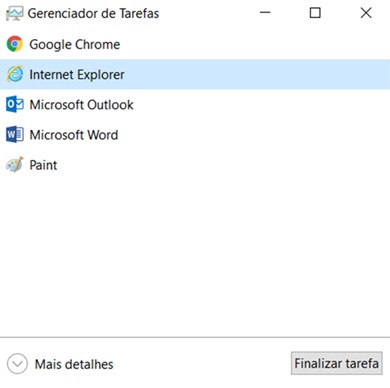Select the Internet Explorer row label
Image resolution: width=390 pixels, height=388 pixels.
click(x=77, y=75)
